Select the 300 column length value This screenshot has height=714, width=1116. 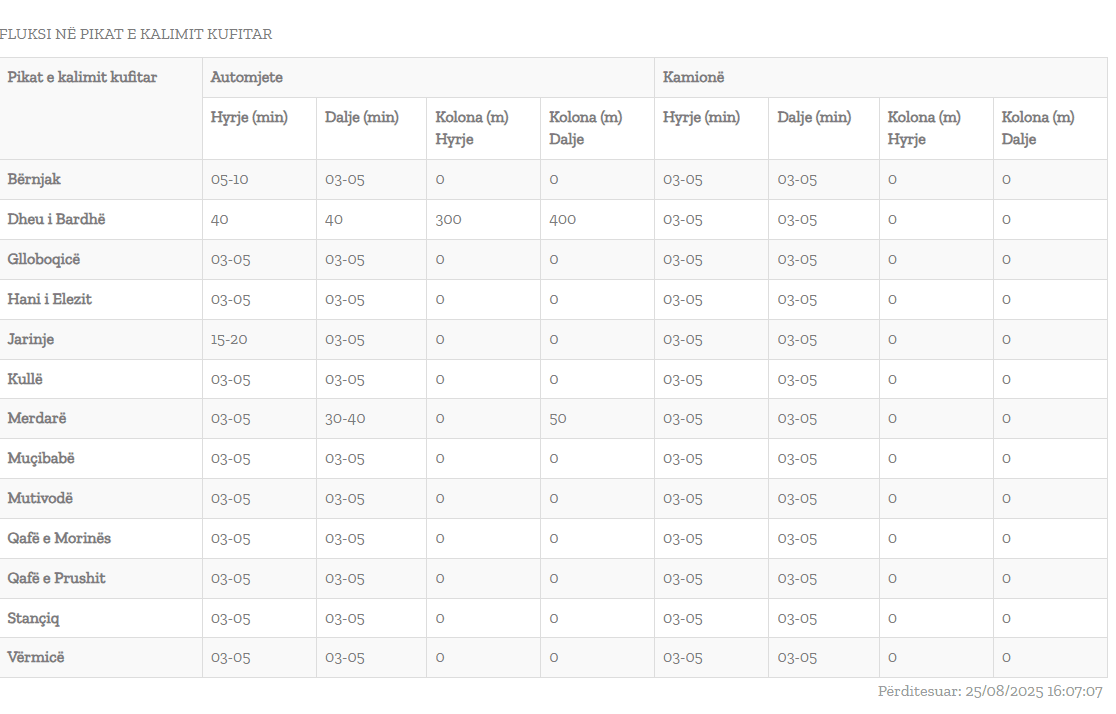448,219
